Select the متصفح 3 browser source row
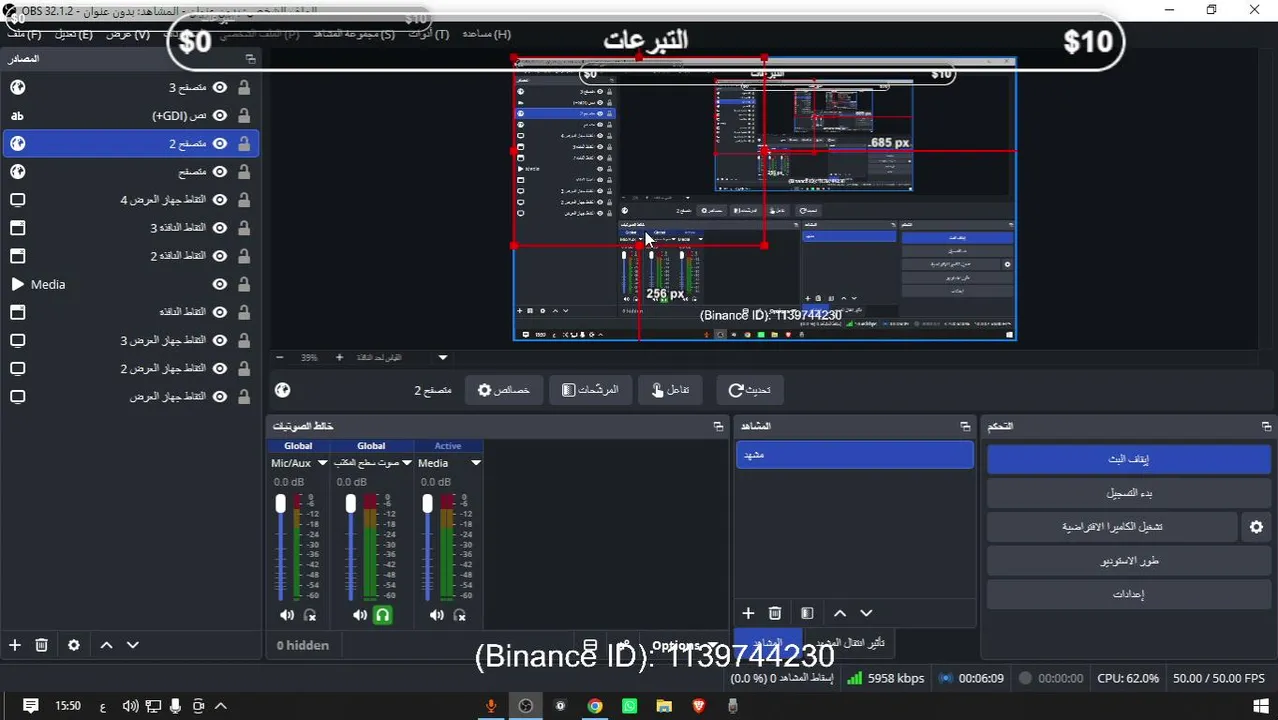The image size is (1278, 720). pos(130,87)
